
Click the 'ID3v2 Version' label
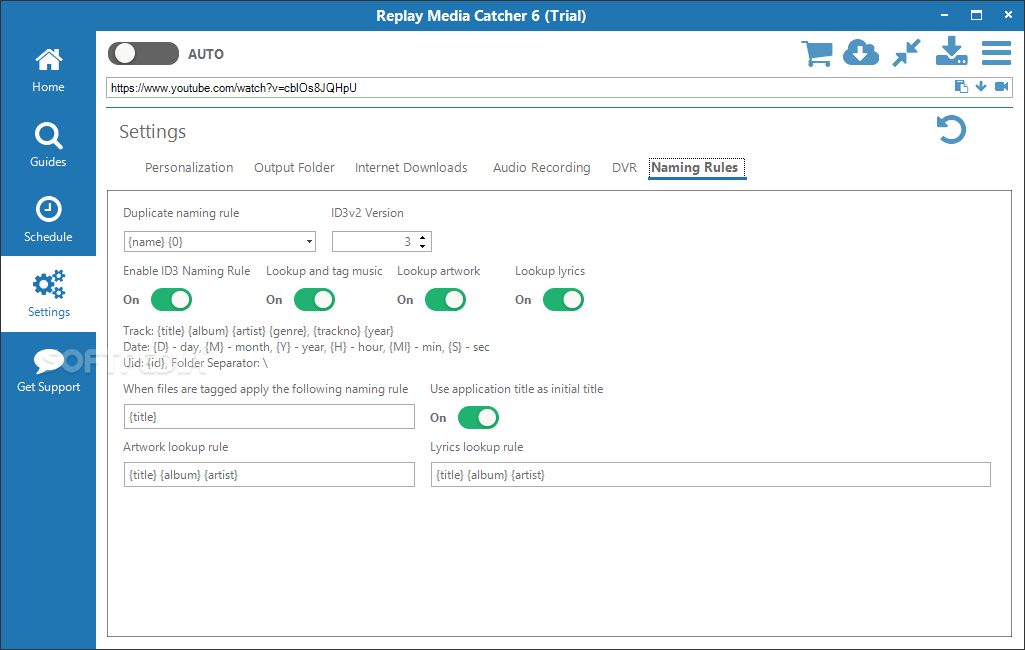coord(367,213)
